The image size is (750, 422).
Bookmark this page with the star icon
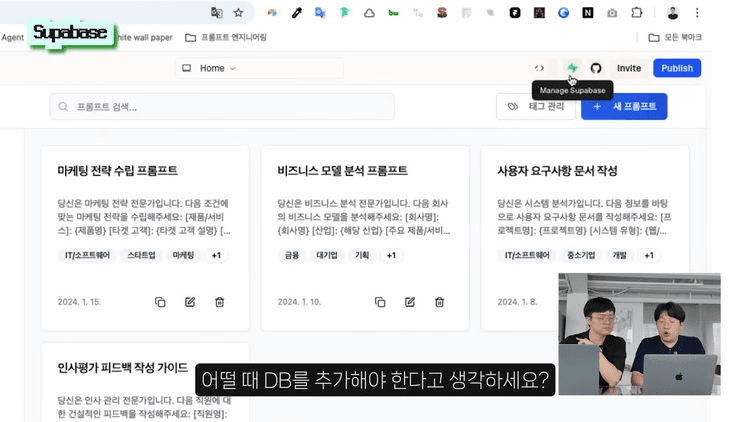pyautogui.click(x=238, y=13)
